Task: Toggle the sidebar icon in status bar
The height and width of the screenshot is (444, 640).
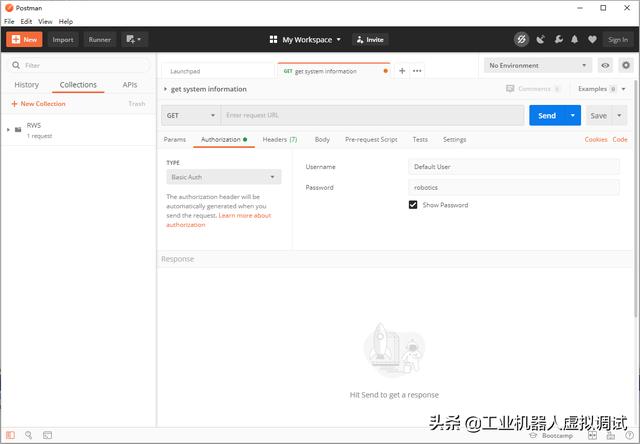Action: pos(10,435)
